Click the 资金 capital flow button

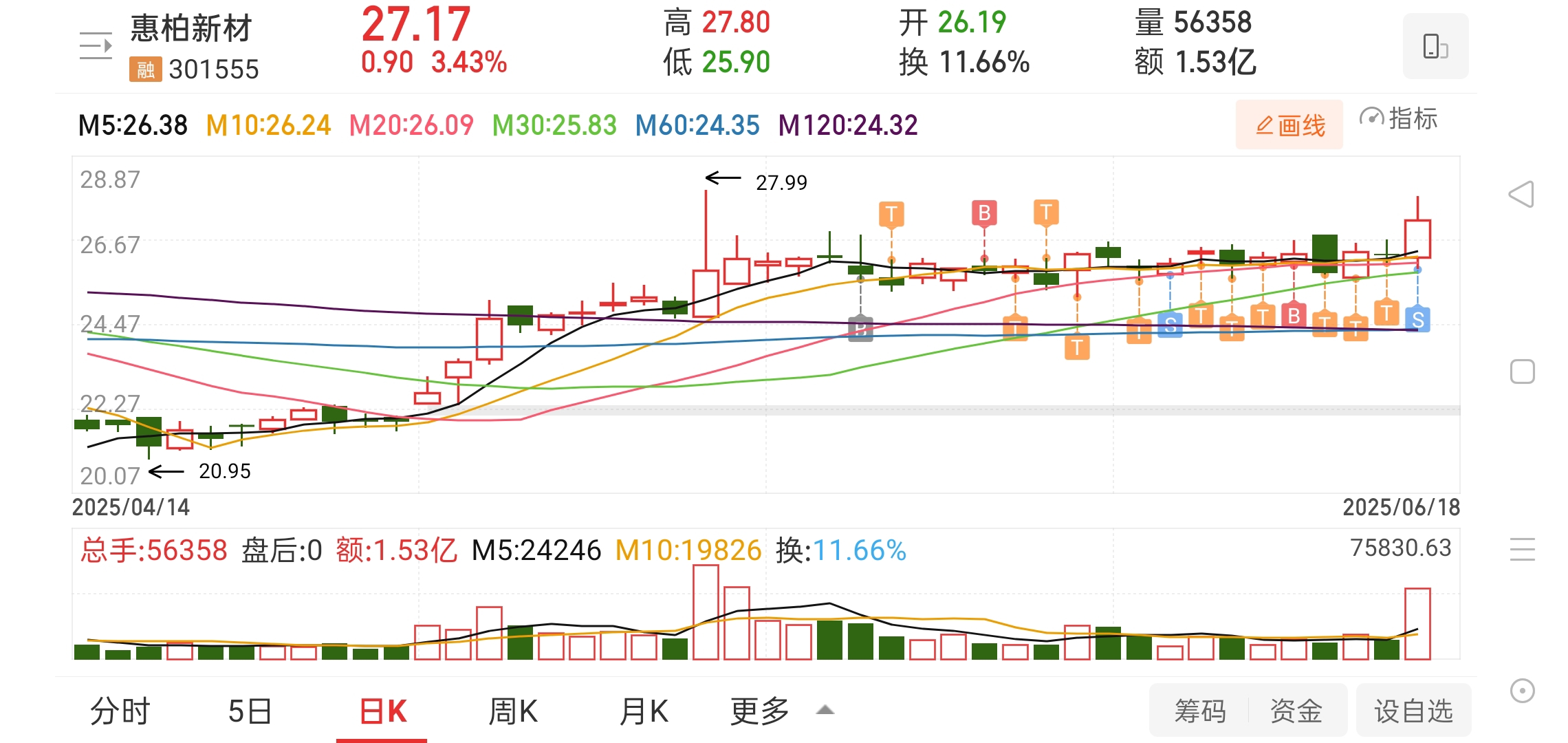tap(1296, 711)
